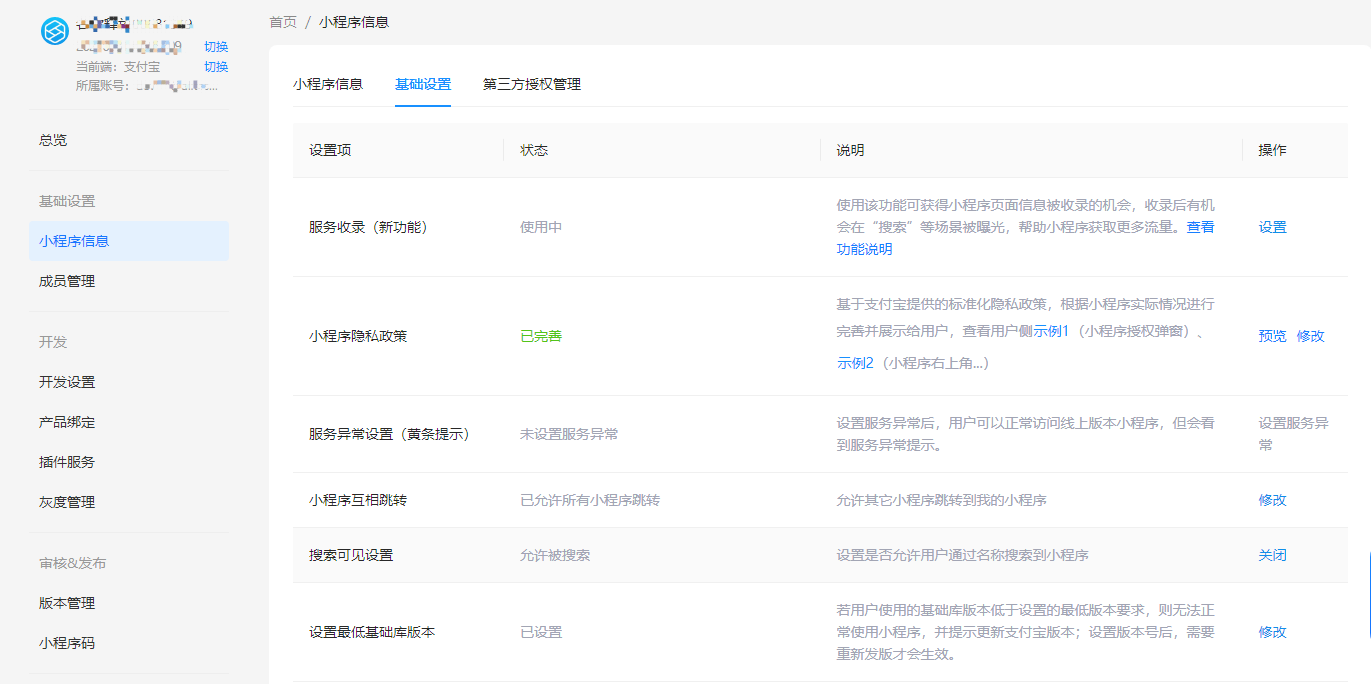The image size is (1371, 684).
Task: Open the 第三方授权管理 tab
Action: click(532, 84)
